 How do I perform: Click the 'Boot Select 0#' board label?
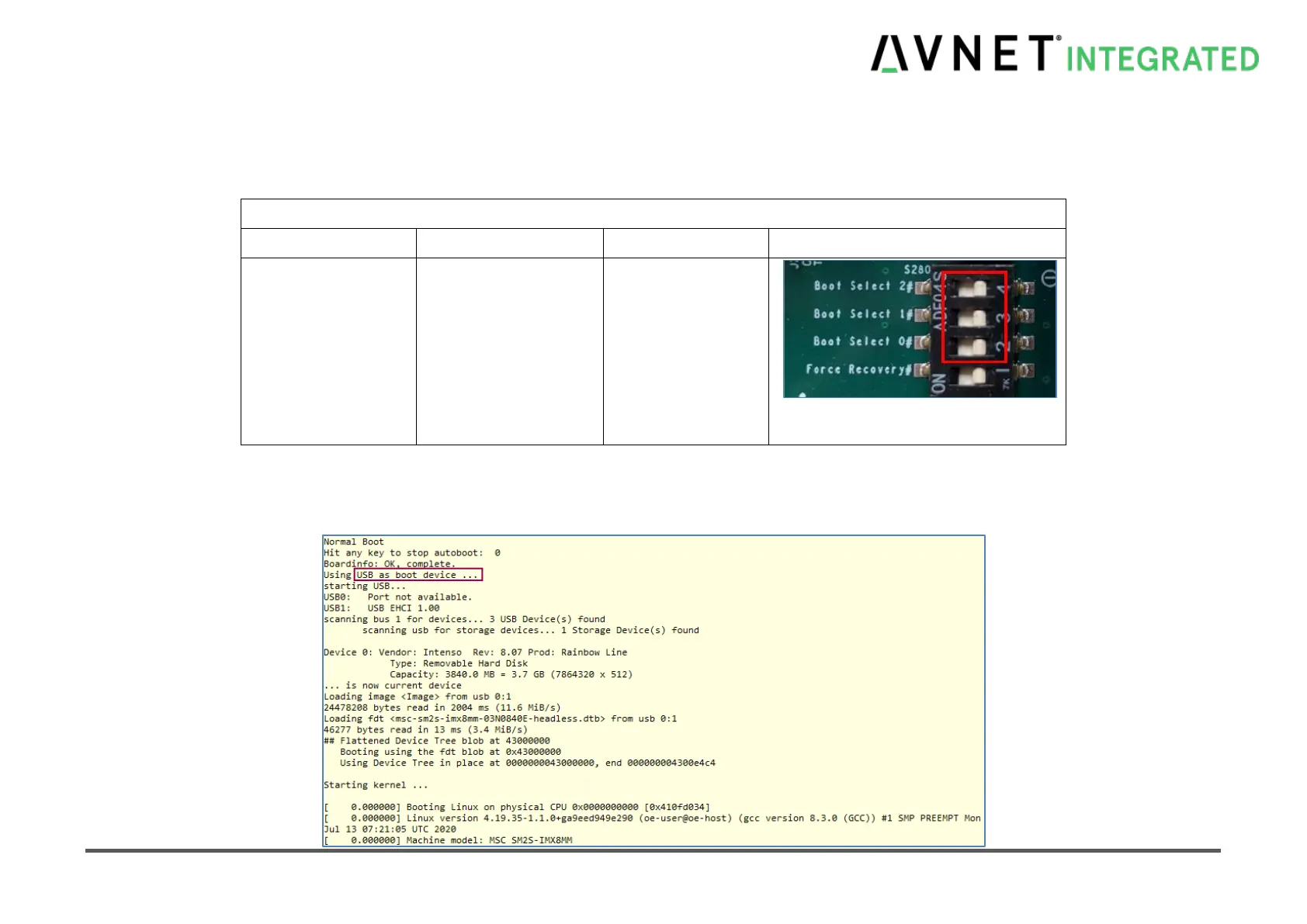(x=863, y=341)
